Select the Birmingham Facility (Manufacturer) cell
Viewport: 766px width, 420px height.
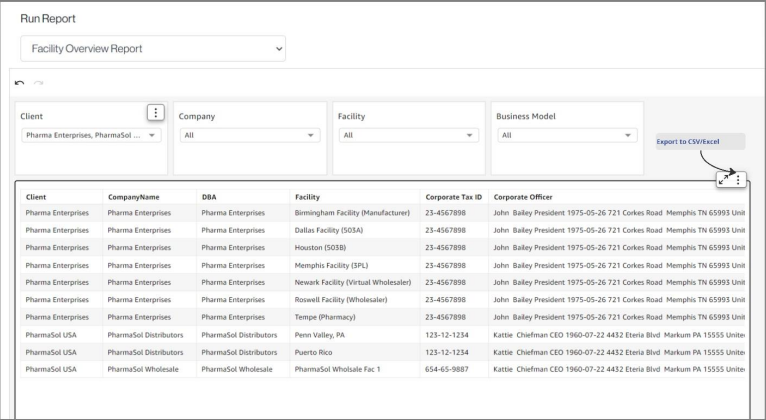(352, 213)
